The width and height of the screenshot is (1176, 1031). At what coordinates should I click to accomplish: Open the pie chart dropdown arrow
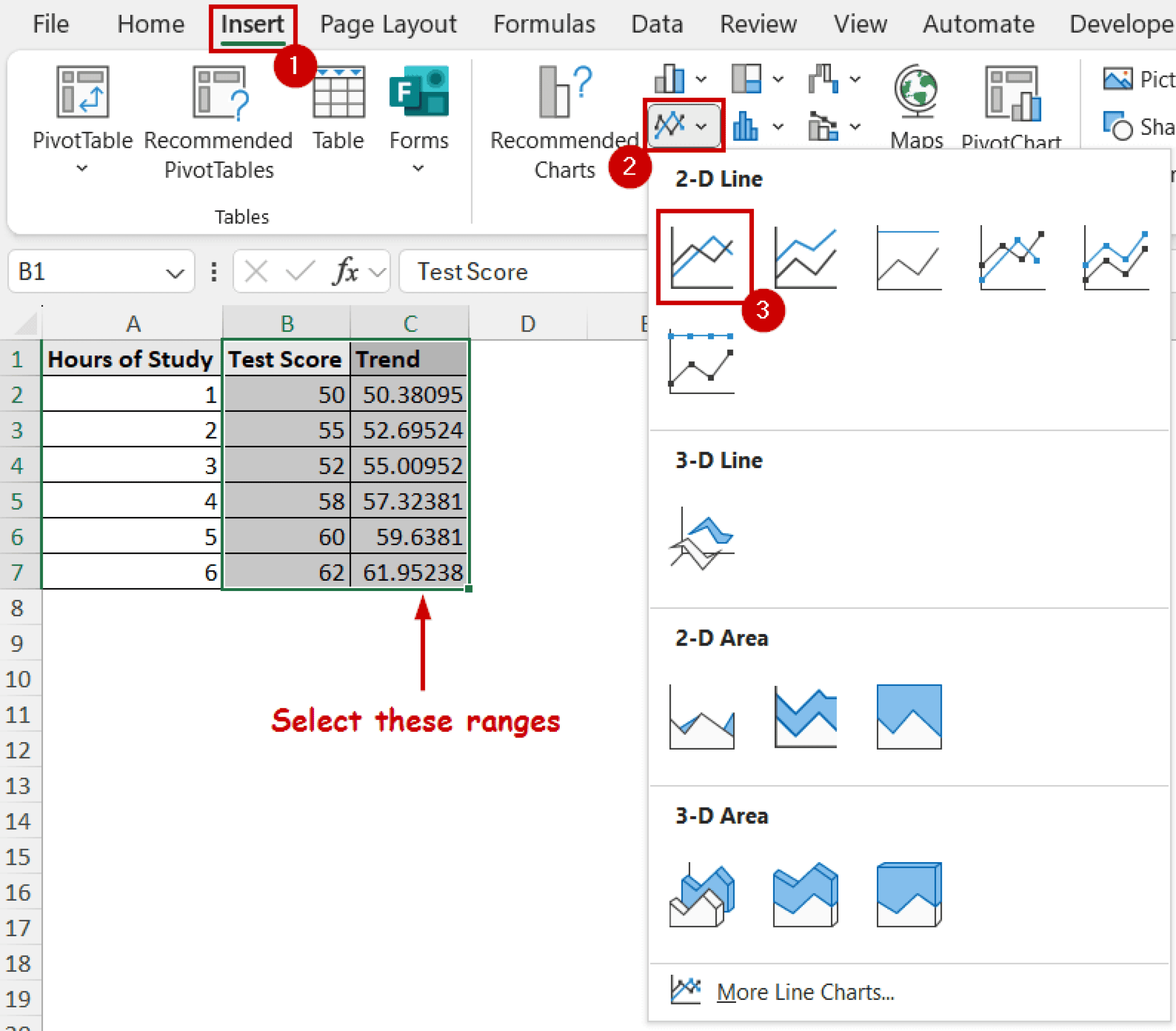(779, 79)
